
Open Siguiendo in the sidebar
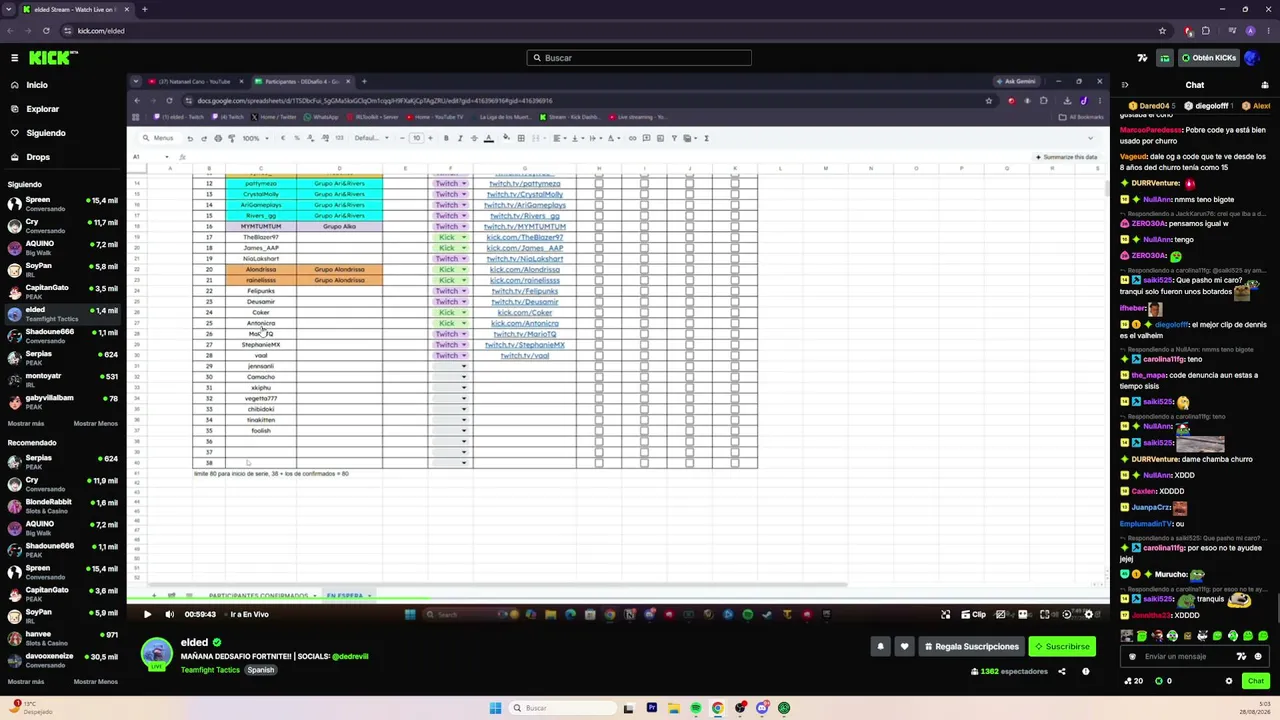point(46,133)
